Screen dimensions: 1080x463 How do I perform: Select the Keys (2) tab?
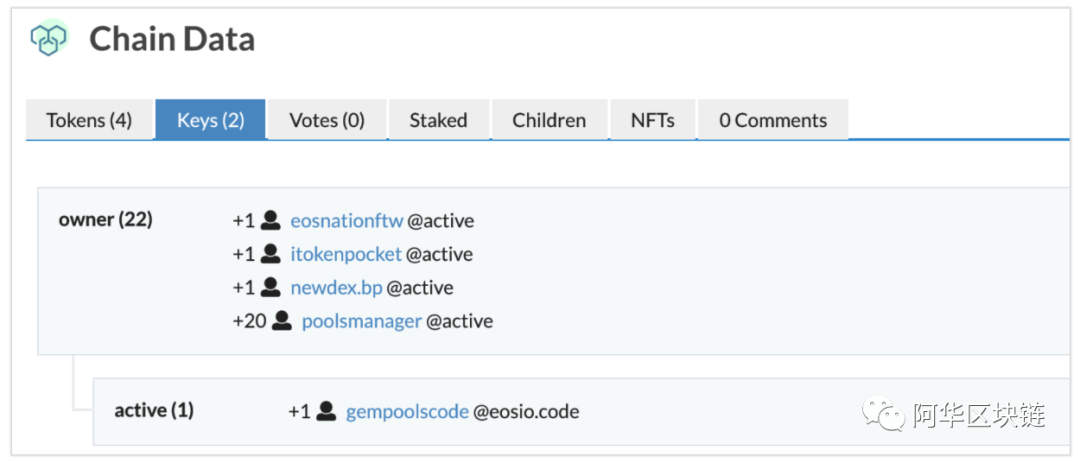[211, 120]
